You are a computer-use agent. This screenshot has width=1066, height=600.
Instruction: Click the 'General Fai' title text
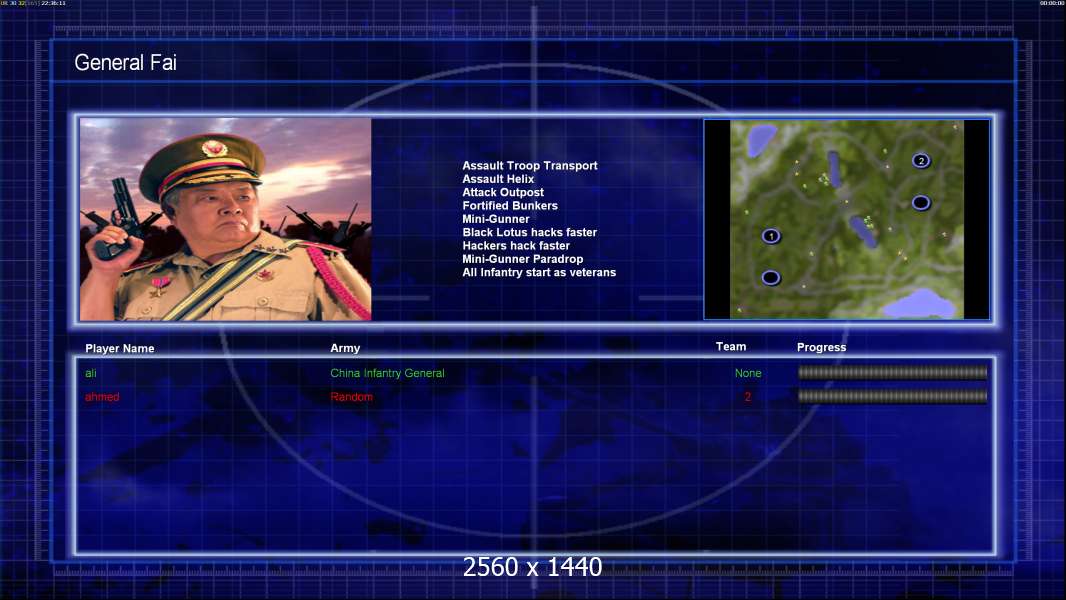point(125,63)
